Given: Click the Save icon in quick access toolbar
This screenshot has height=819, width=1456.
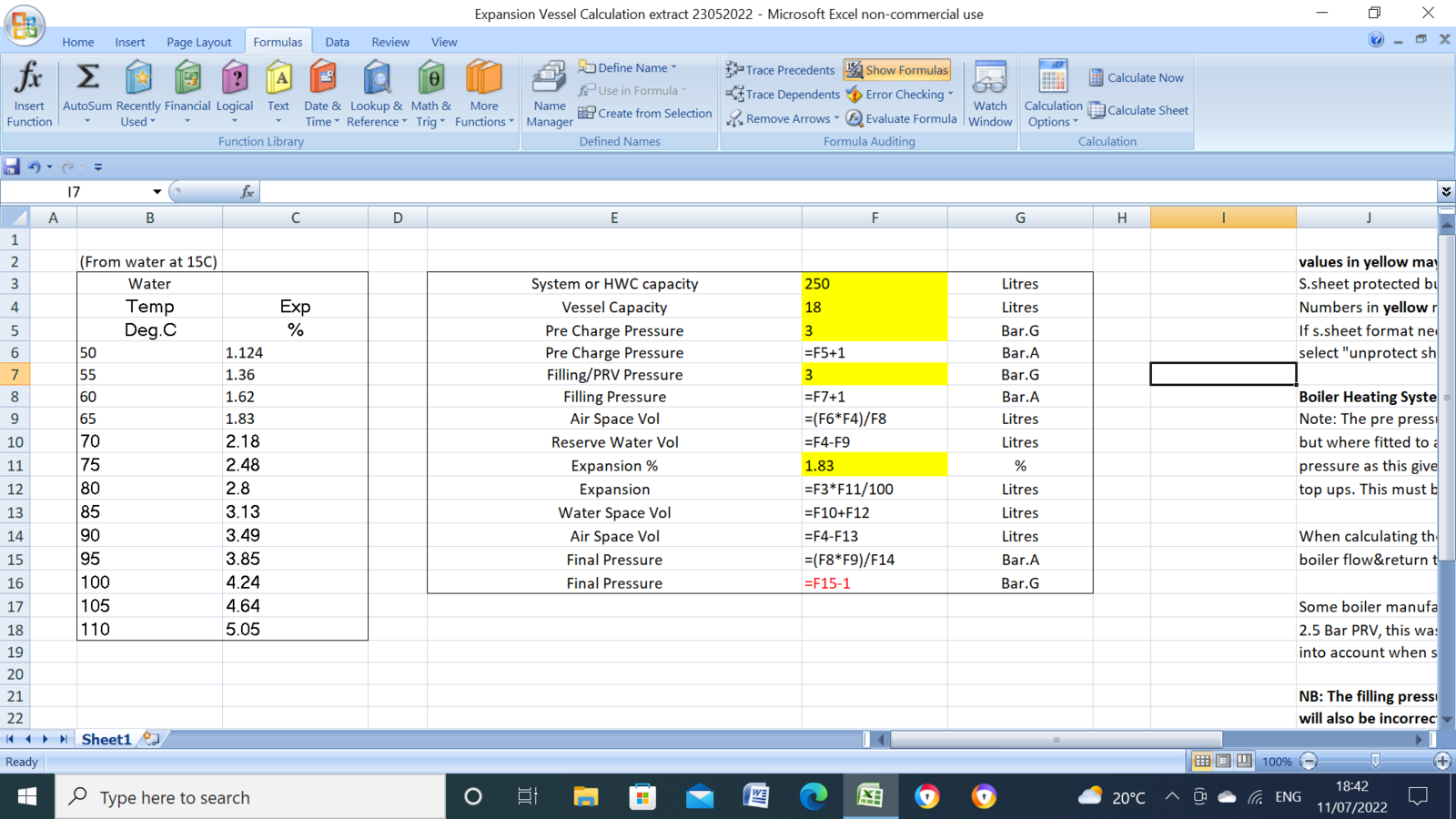Looking at the screenshot, I should point(12,167).
